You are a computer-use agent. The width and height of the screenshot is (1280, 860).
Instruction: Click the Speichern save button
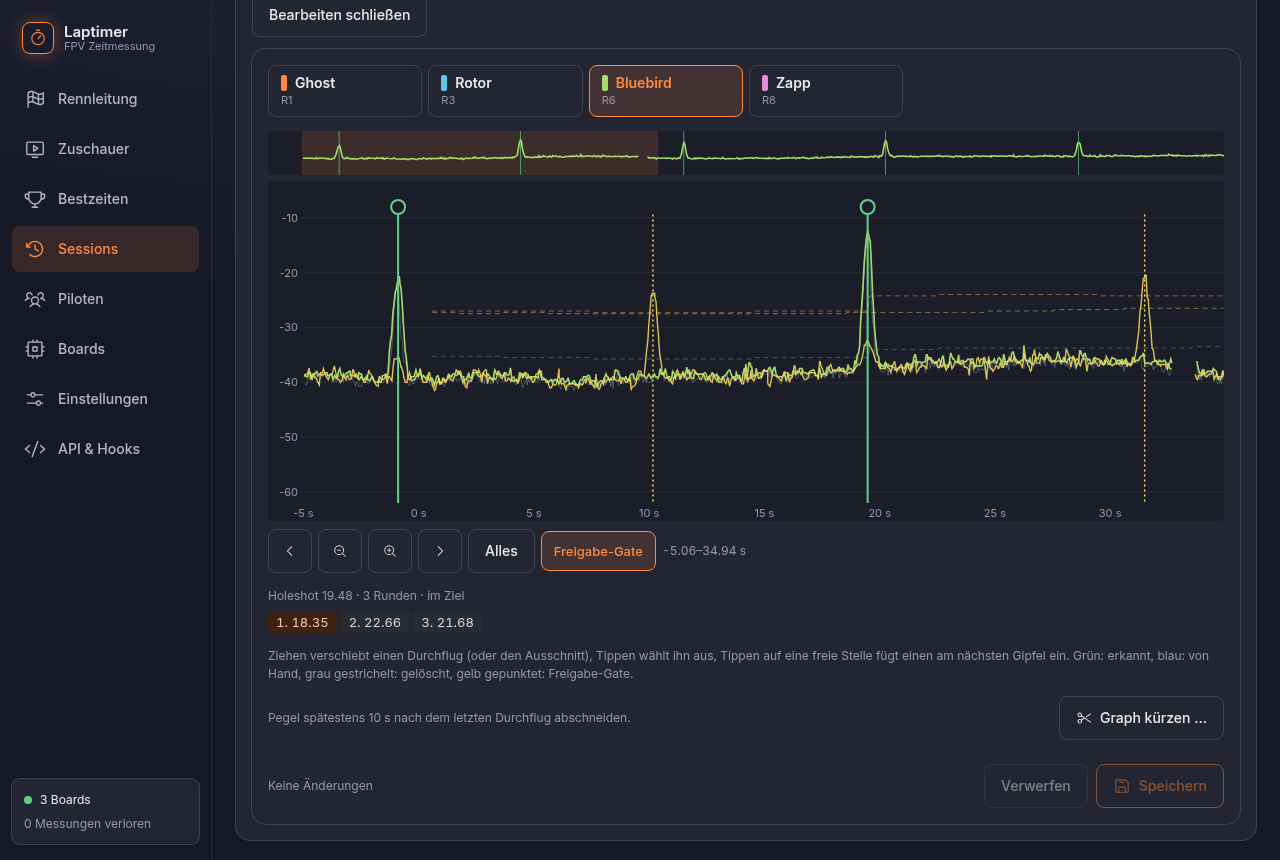1160,786
